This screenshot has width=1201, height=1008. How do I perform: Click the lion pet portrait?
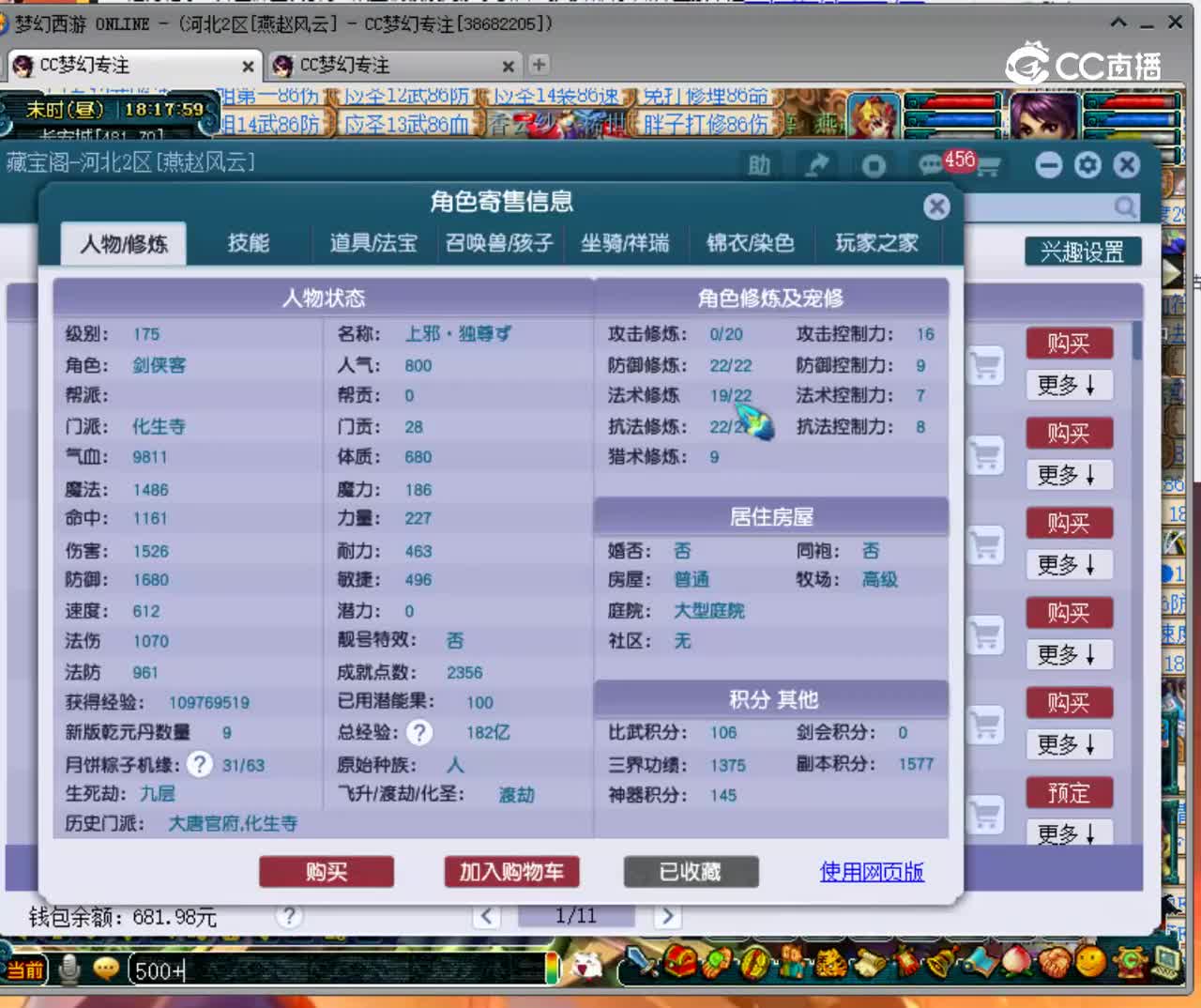(x=874, y=115)
